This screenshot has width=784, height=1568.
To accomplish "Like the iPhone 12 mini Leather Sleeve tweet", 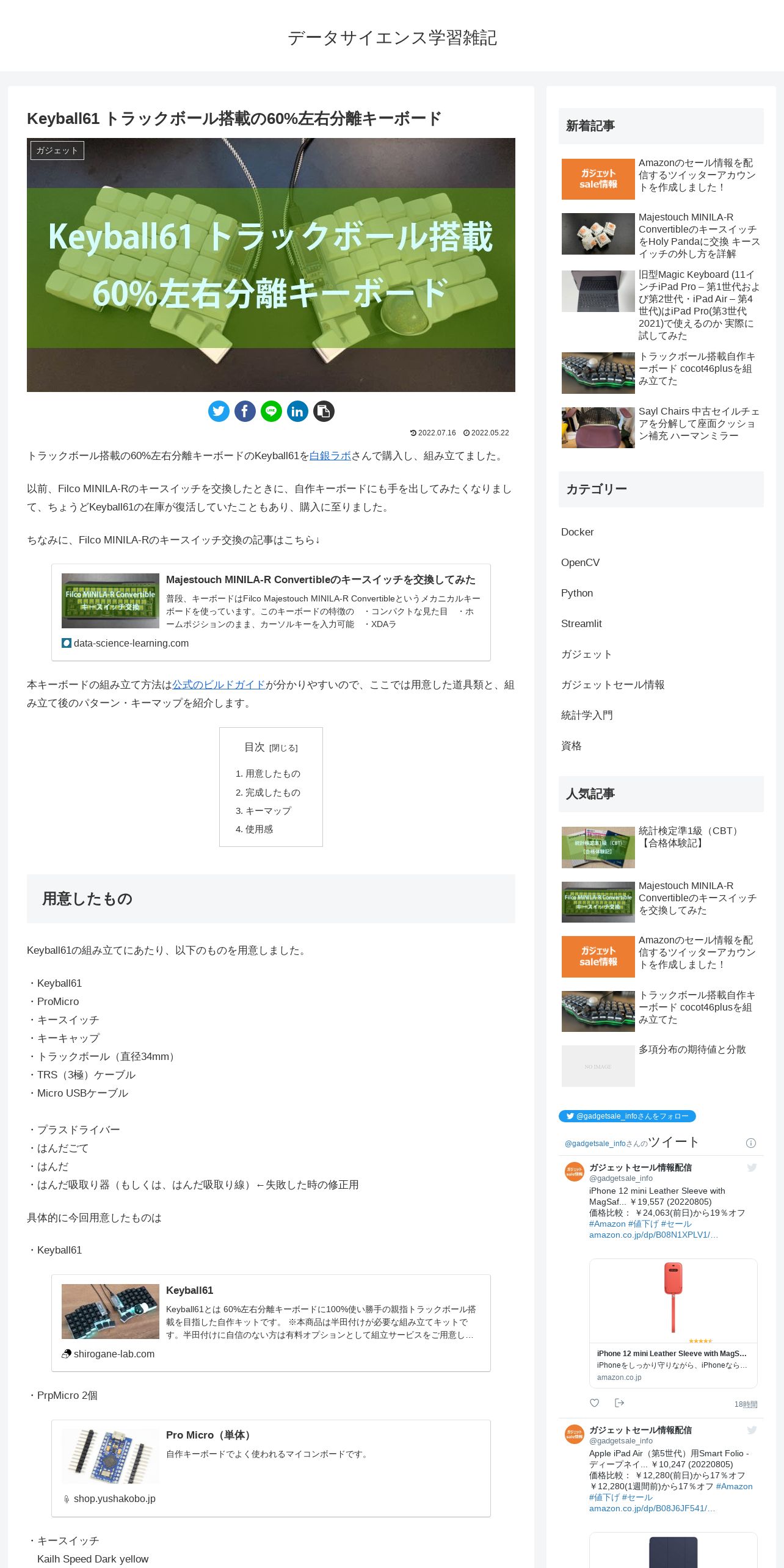I will 595,1403.
